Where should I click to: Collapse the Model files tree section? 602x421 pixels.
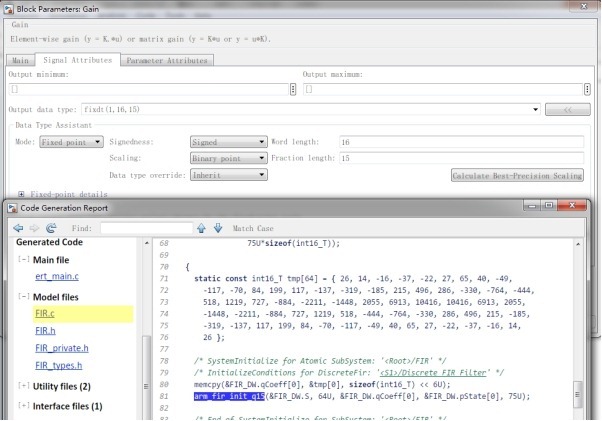(23, 296)
